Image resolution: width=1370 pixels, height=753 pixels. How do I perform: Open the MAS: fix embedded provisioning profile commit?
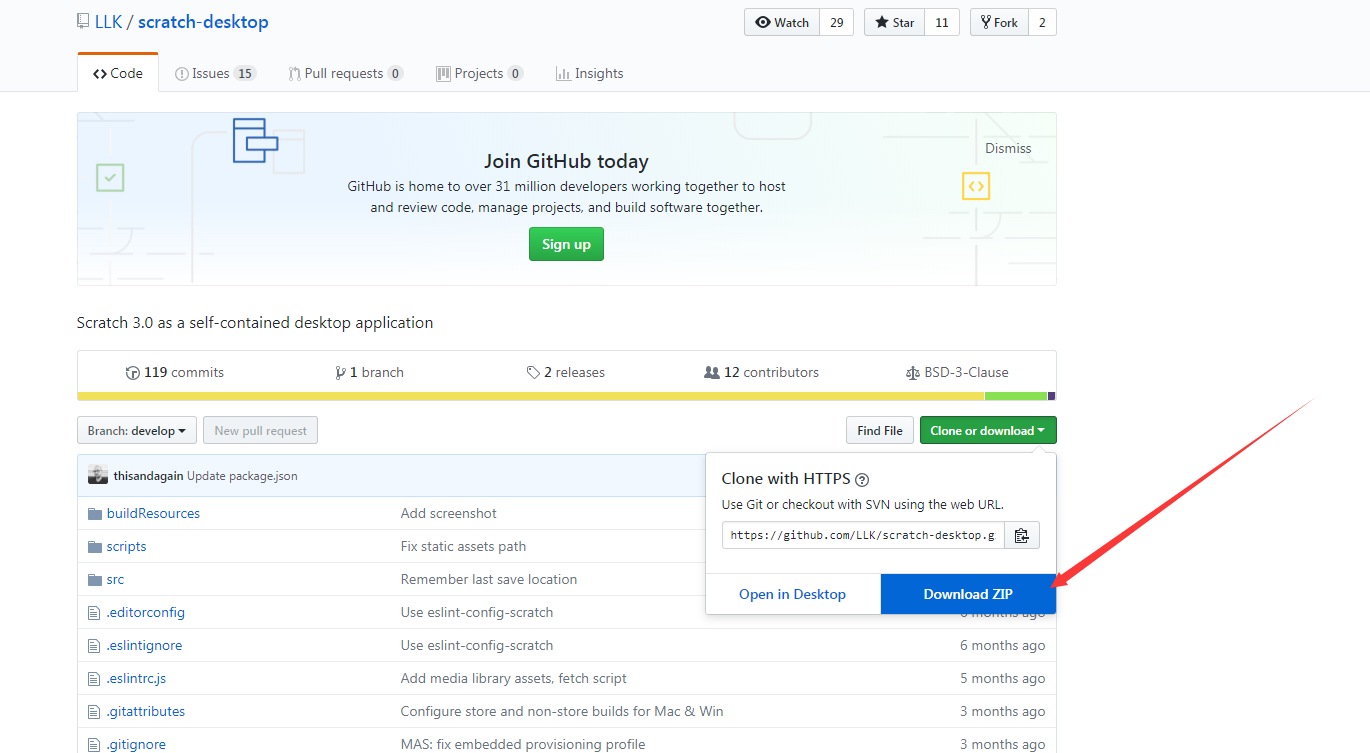click(x=523, y=744)
